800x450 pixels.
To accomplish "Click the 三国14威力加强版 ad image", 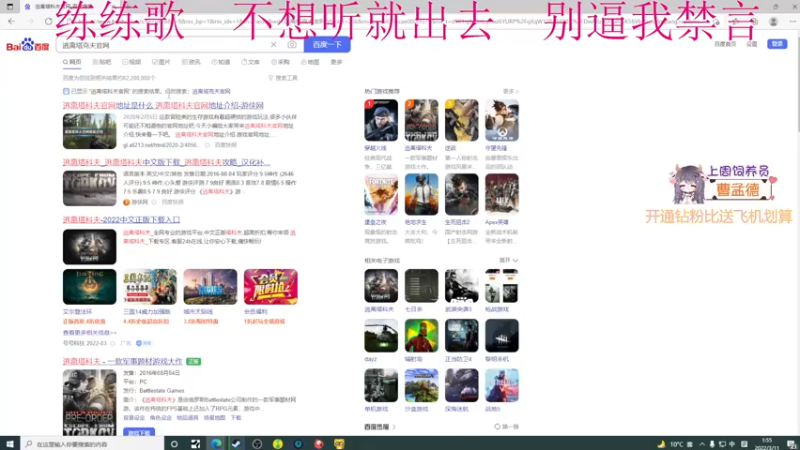I will pyautogui.click(x=150, y=287).
